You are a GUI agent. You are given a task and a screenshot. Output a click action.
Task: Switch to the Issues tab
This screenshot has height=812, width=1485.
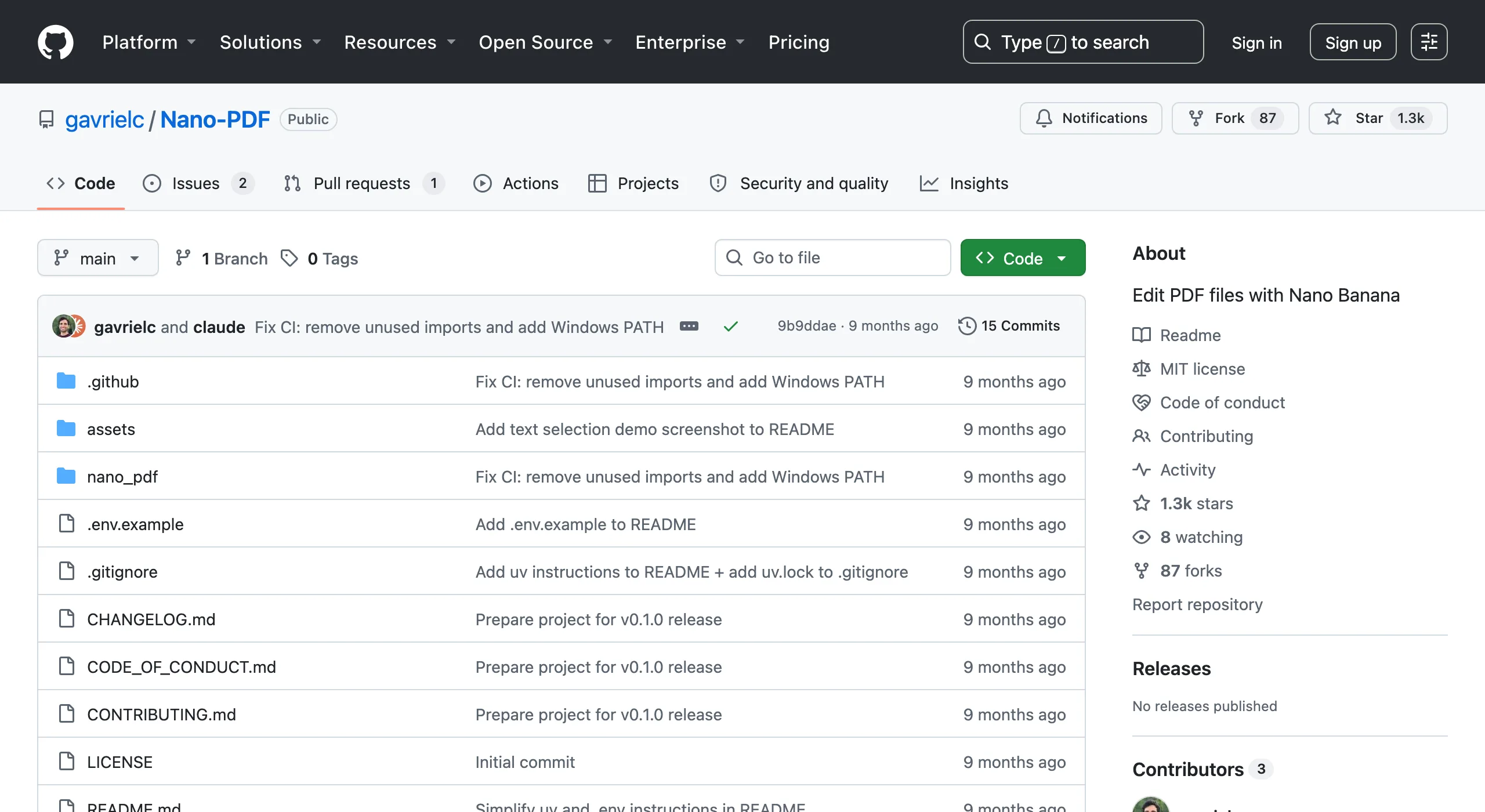click(198, 184)
